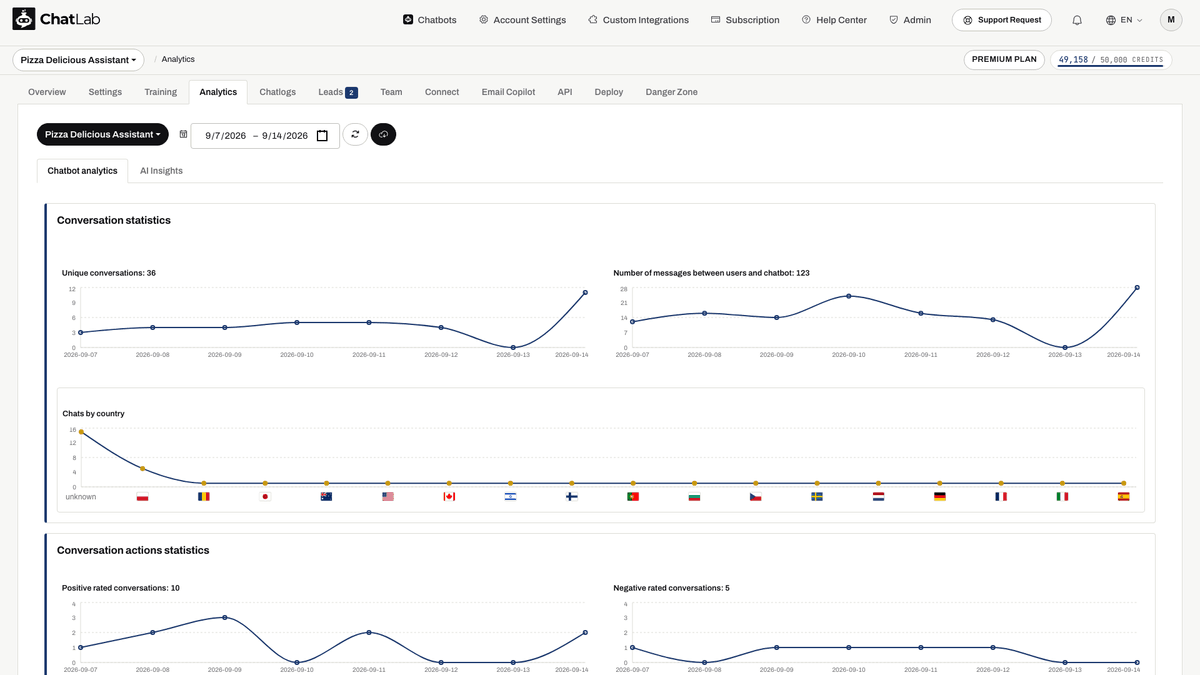Expand the EN language dropdown
Image resolution: width=1200 pixels, height=675 pixels.
[x=1124, y=20]
